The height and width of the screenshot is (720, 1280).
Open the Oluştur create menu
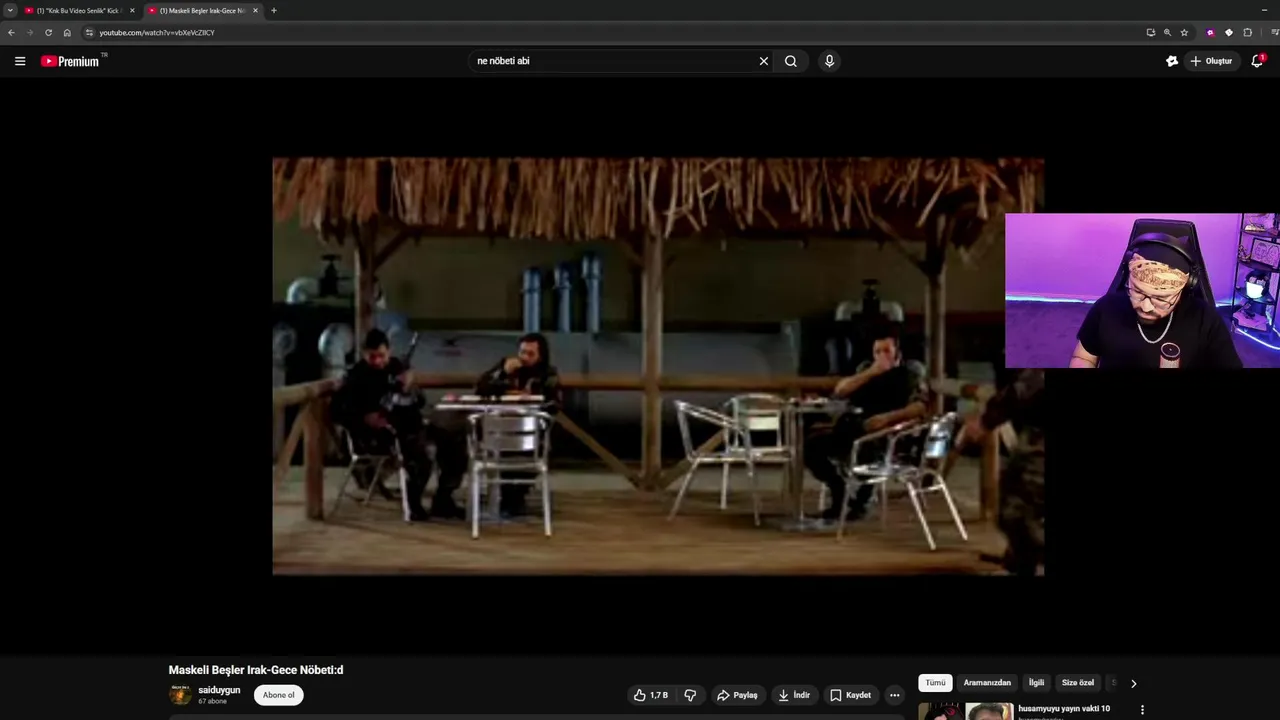coord(1211,61)
